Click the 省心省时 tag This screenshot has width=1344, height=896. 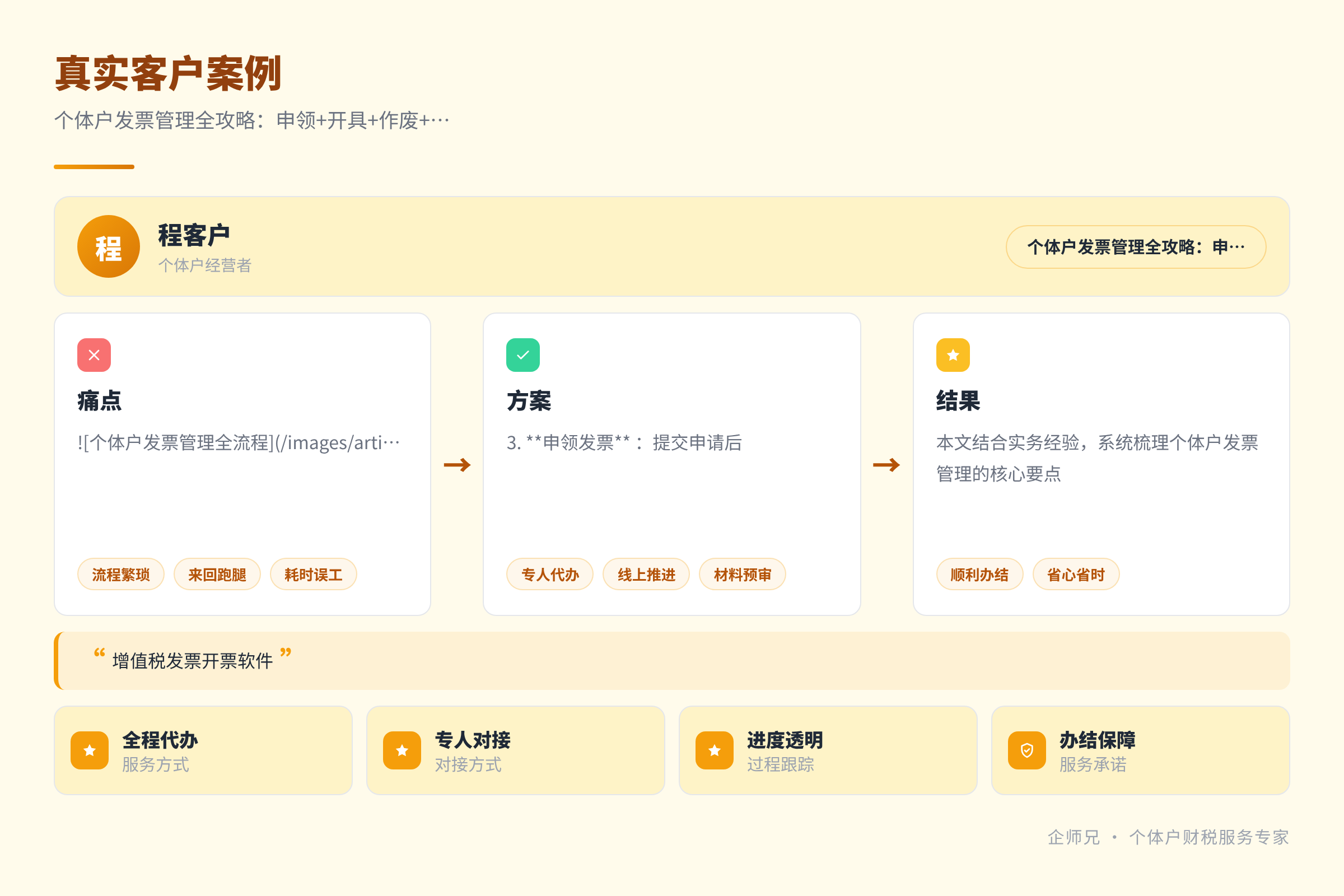pyautogui.click(x=1076, y=573)
